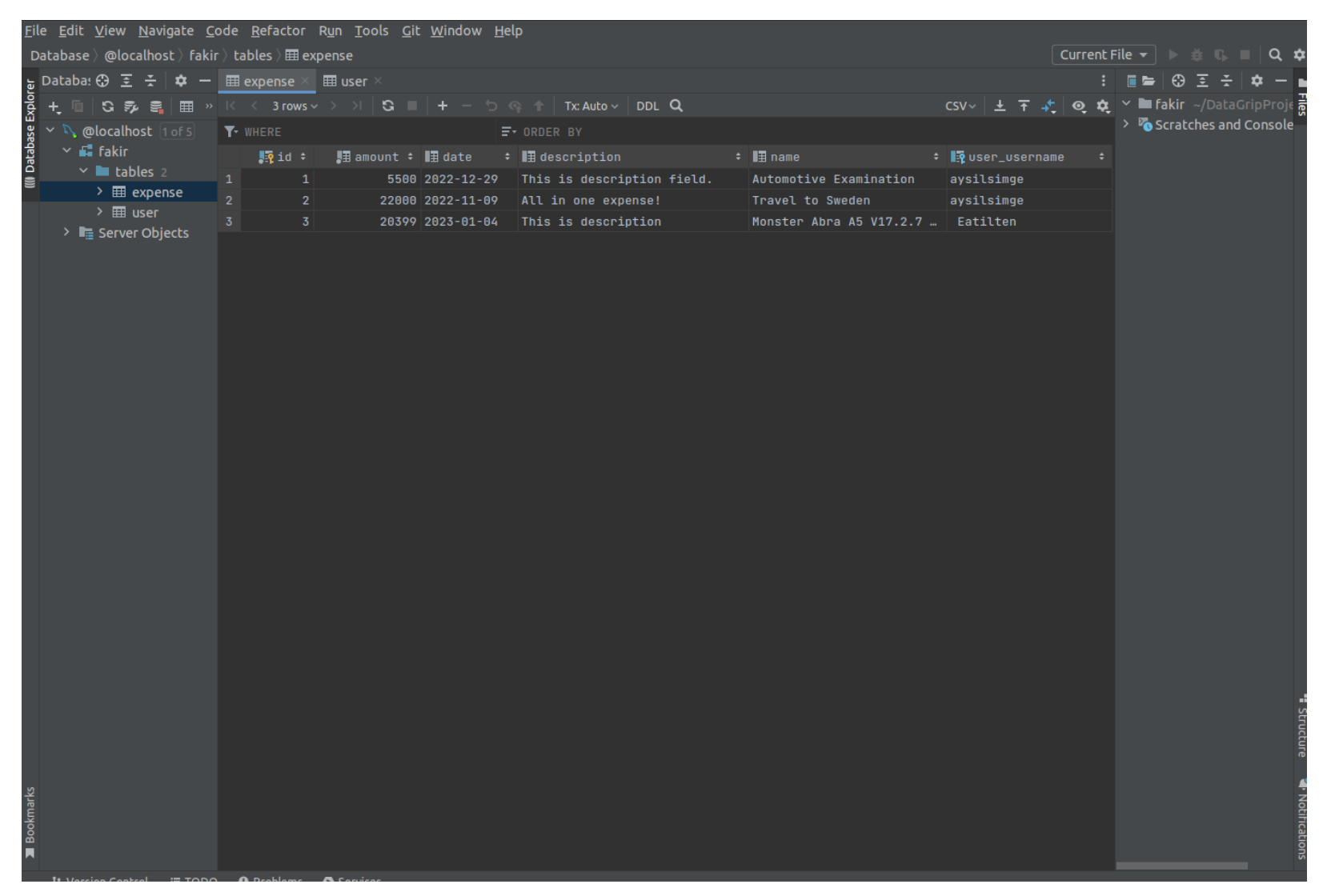Toggle the Structure tool window
Screen dimensions: 1327x896
point(1303,729)
